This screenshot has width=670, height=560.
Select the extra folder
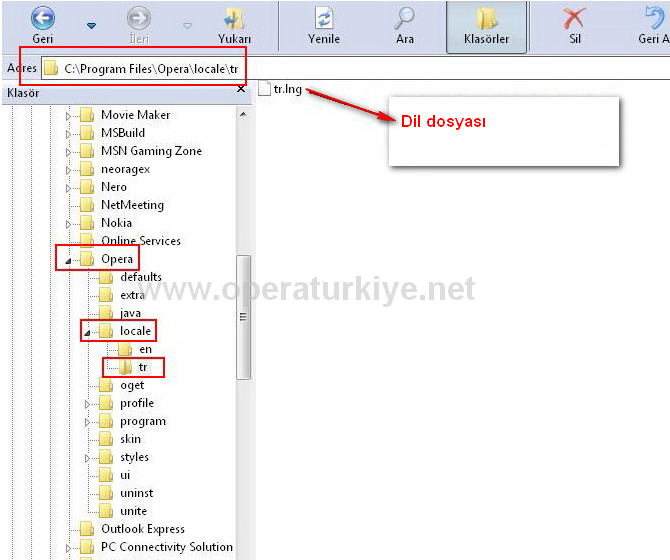coord(122,295)
